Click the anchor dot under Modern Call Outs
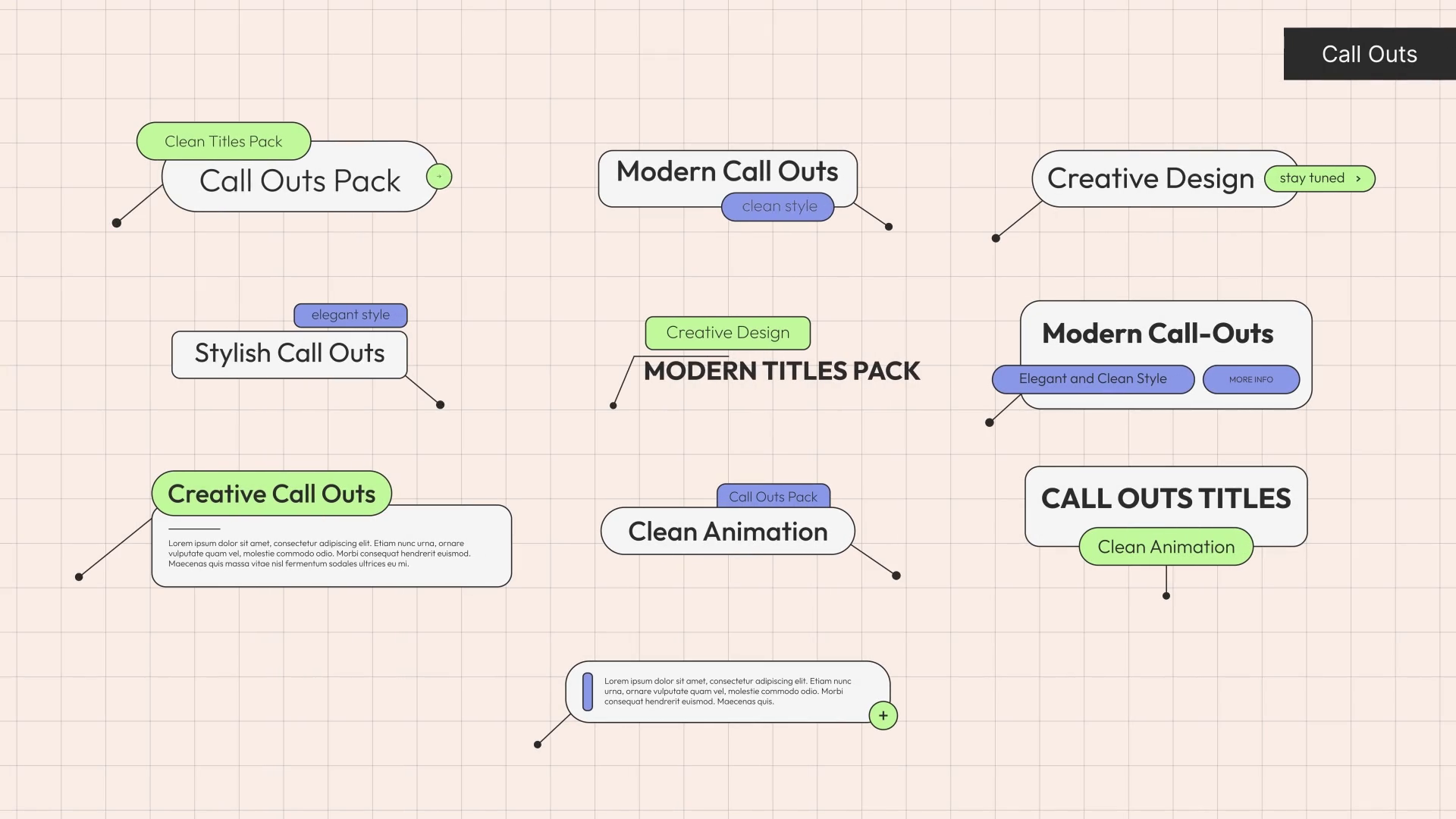 [889, 227]
